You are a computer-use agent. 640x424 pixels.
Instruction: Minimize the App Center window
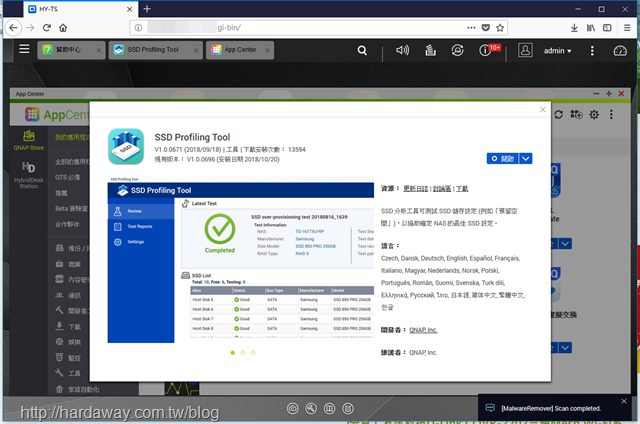pos(596,93)
